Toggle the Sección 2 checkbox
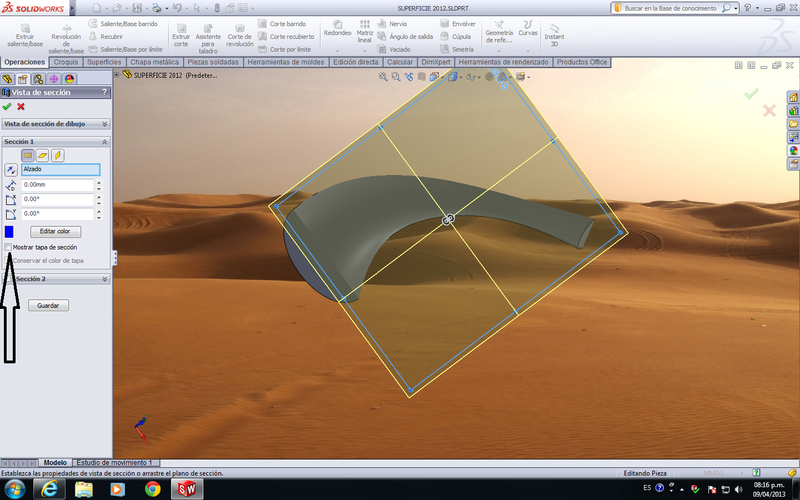Screen dimensions: 800x500 point(7,279)
